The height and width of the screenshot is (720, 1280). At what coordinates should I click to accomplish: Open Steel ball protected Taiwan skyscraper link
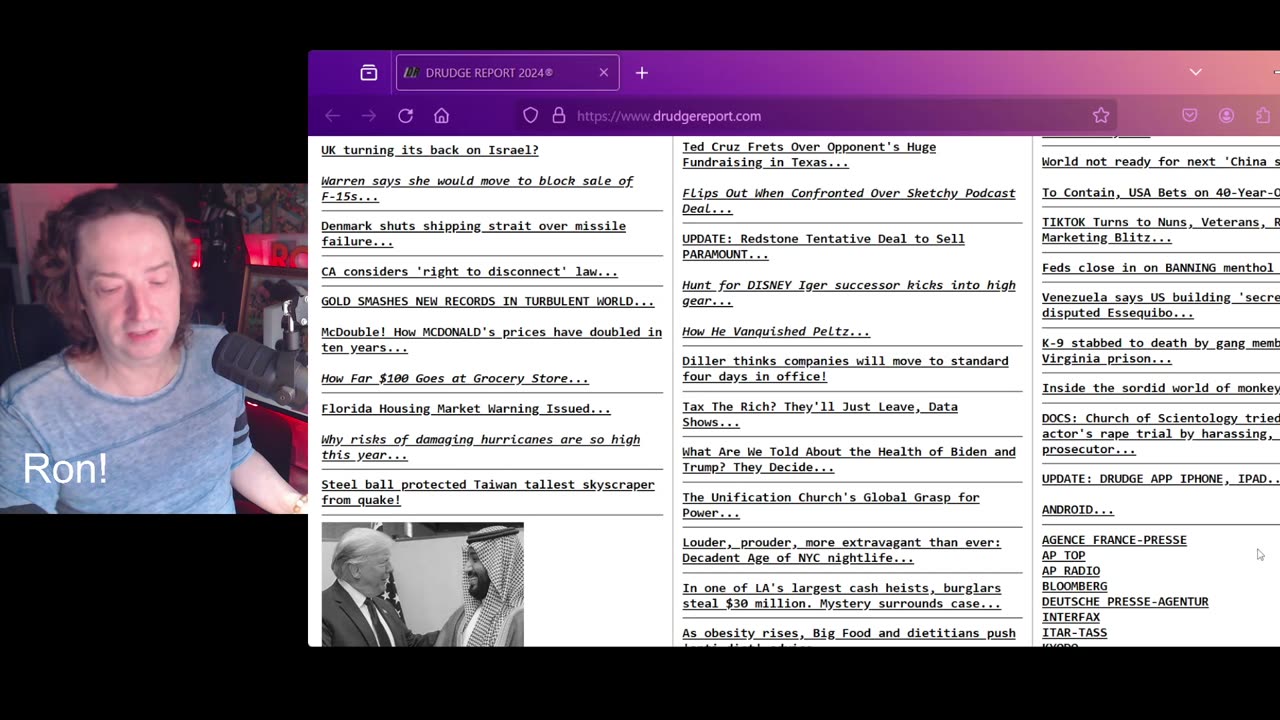click(x=488, y=492)
